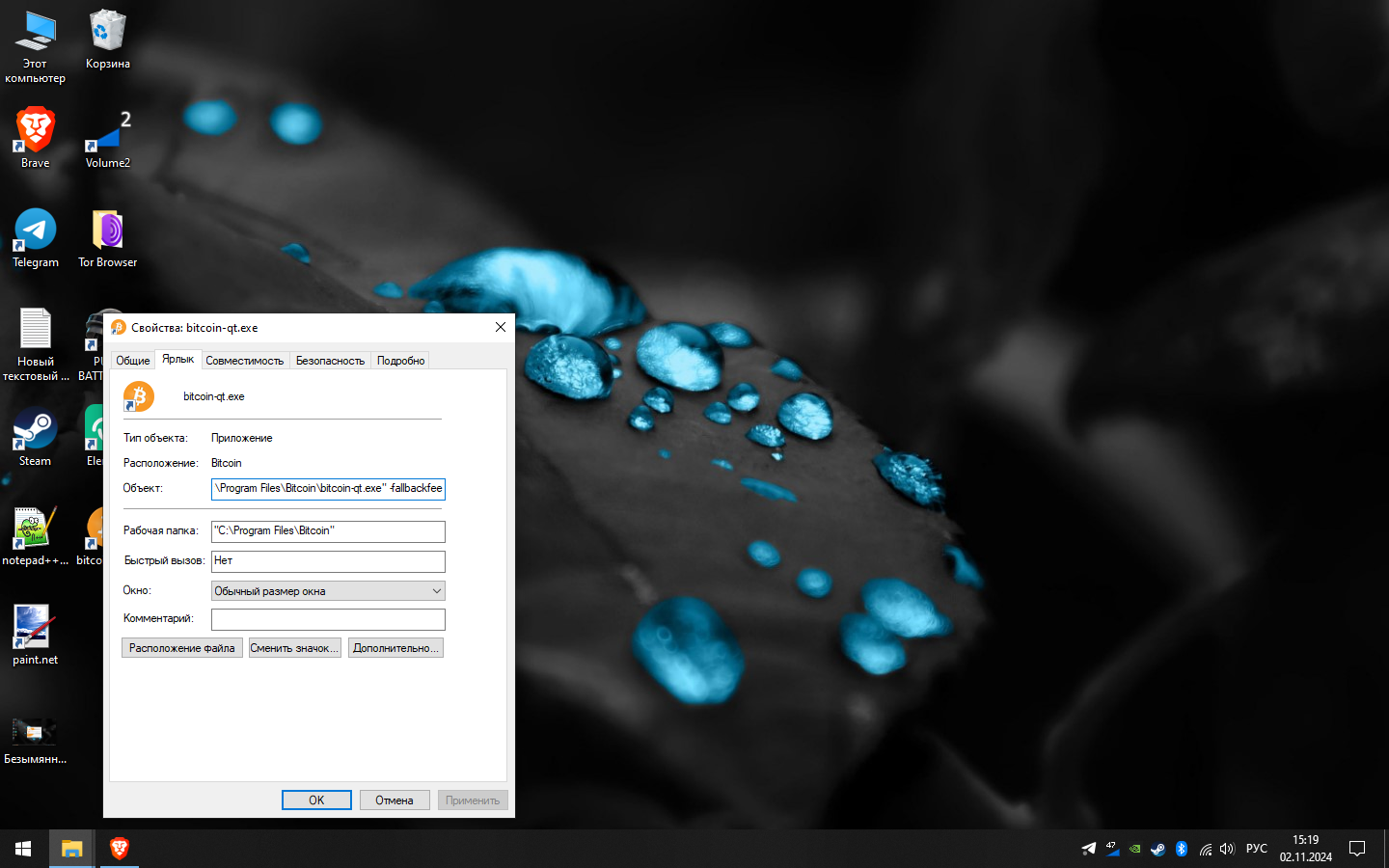Click the Тип объекта label
The image size is (1389, 868).
pyautogui.click(x=155, y=438)
